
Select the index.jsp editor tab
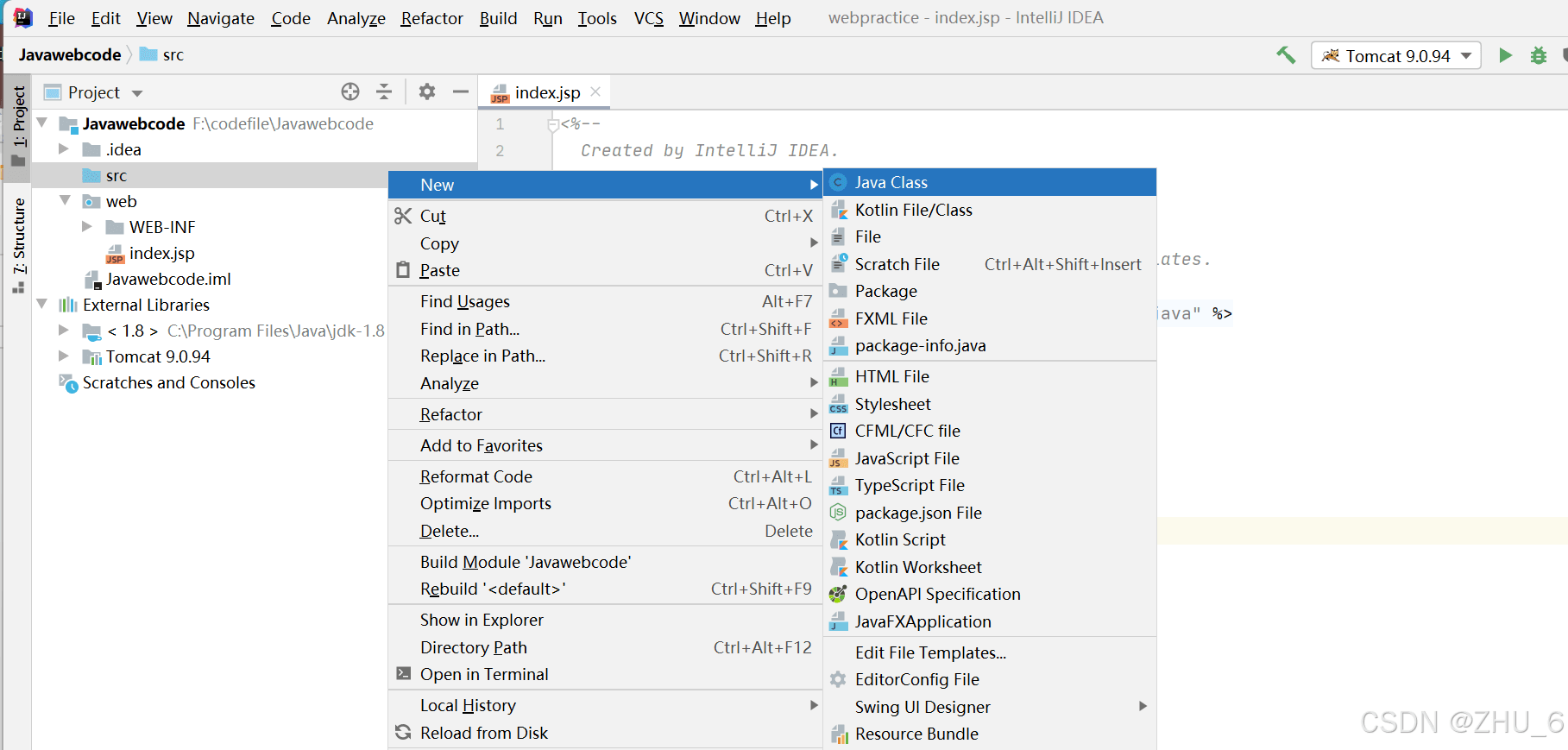point(545,92)
